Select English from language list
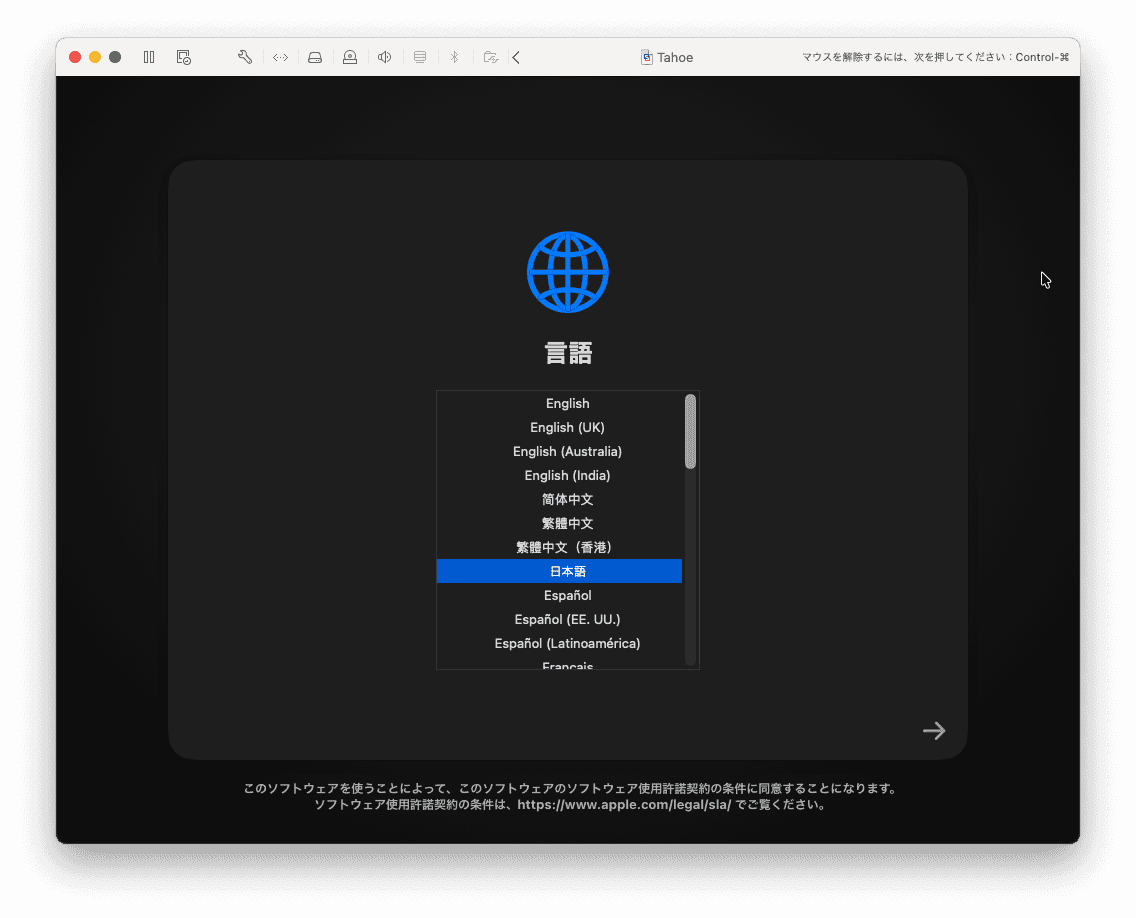The width and height of the screenshot is (1136, 918). 567,403
